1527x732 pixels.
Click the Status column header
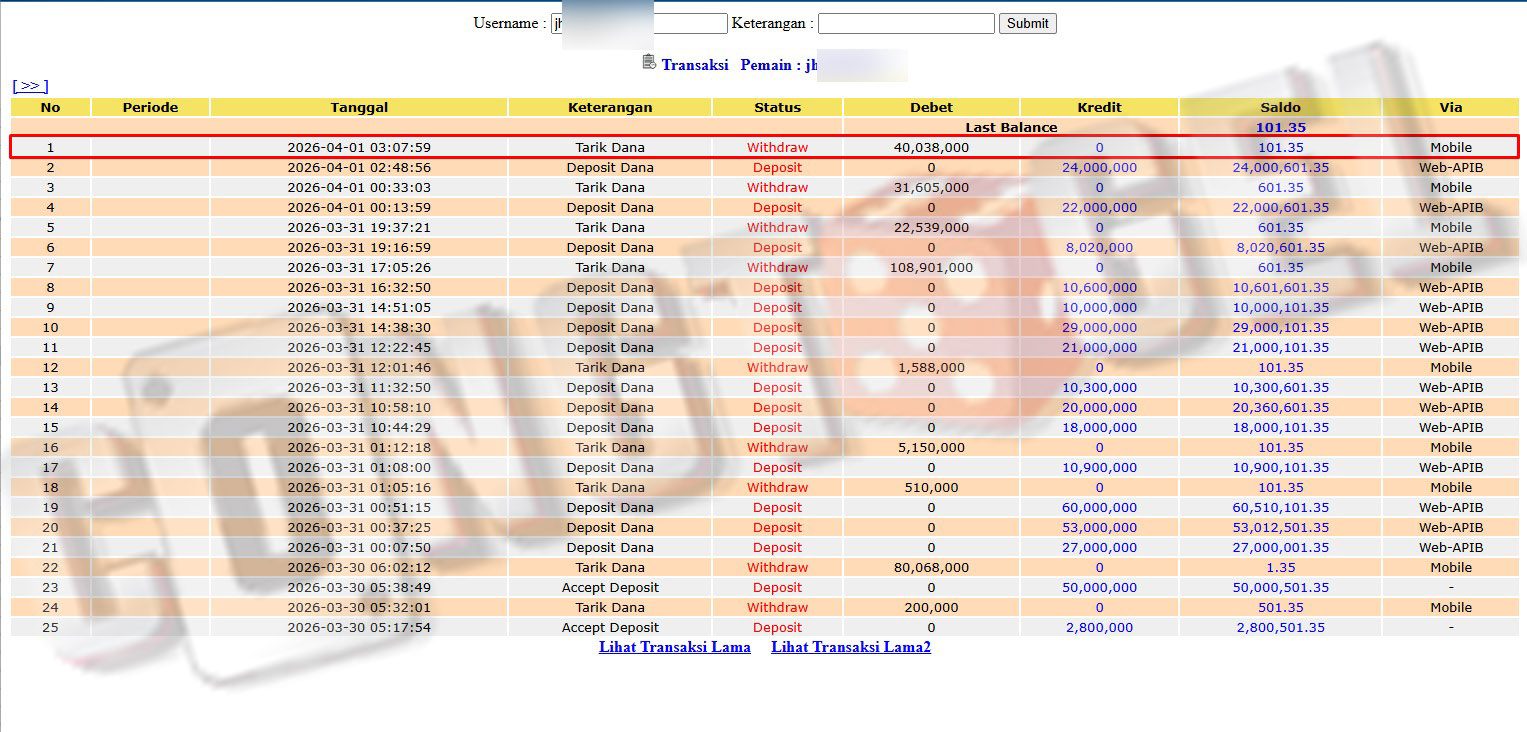(777, 107)
